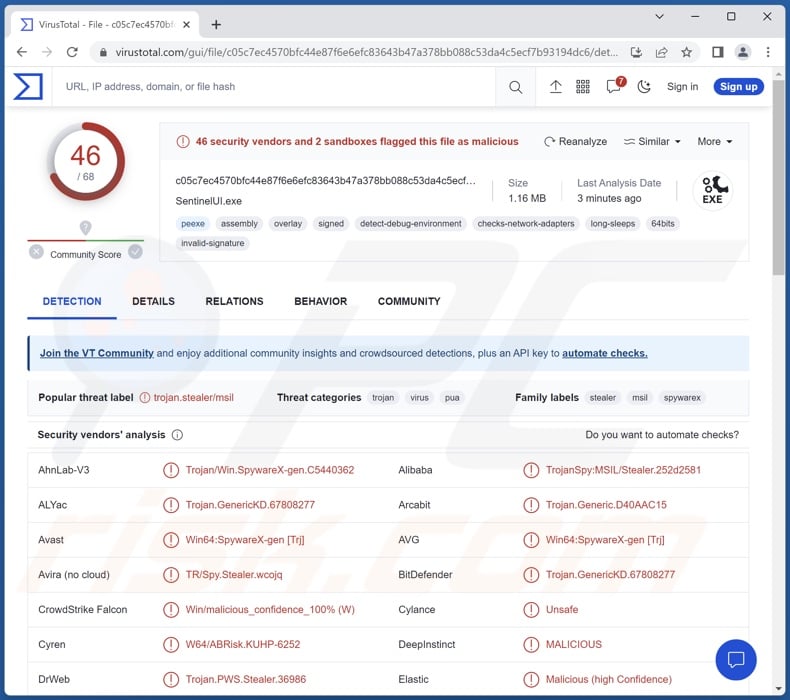The image size is (790, 700).
Task: Open the browser profile icon
Action: coord(743,52)
